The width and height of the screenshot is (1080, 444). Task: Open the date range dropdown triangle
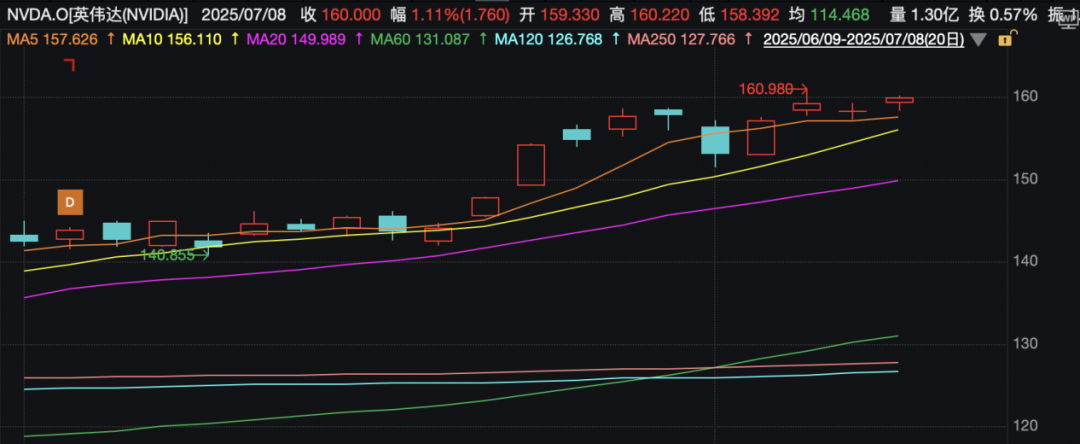[977, 39]
